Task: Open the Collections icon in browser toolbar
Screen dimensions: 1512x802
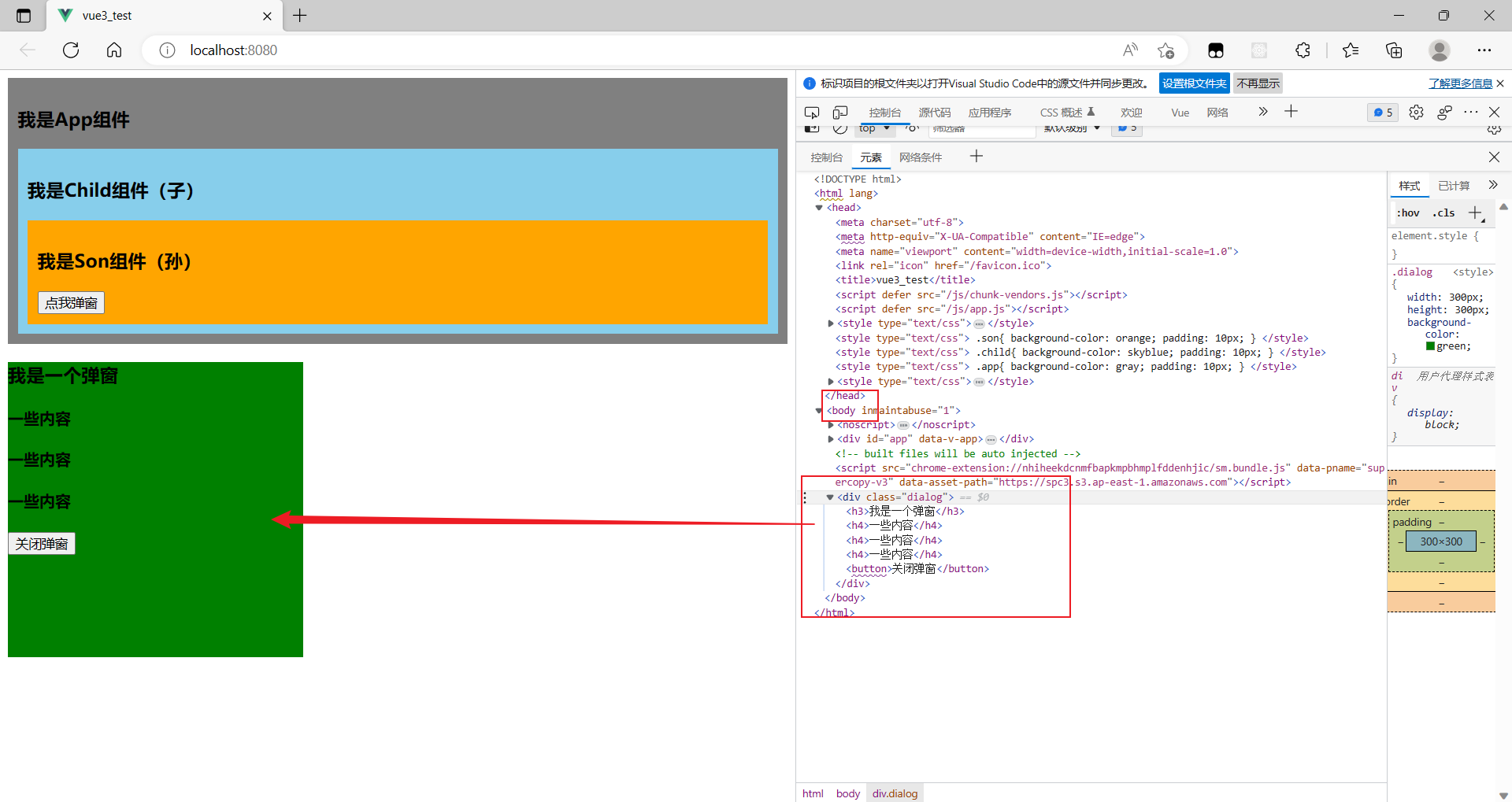Action: click(1394, 50)
